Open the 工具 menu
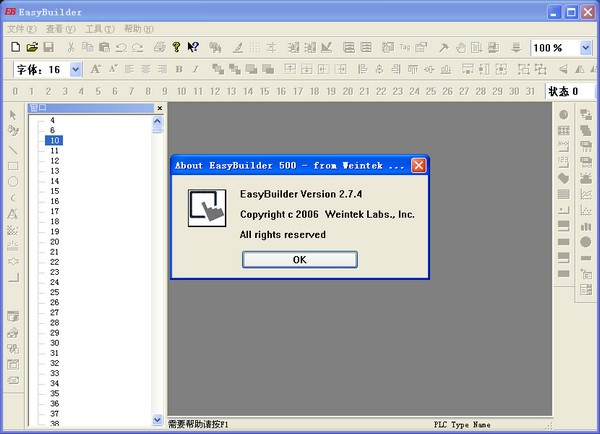The width and height of the screenshot is (600, 434). tap(101, 29)
